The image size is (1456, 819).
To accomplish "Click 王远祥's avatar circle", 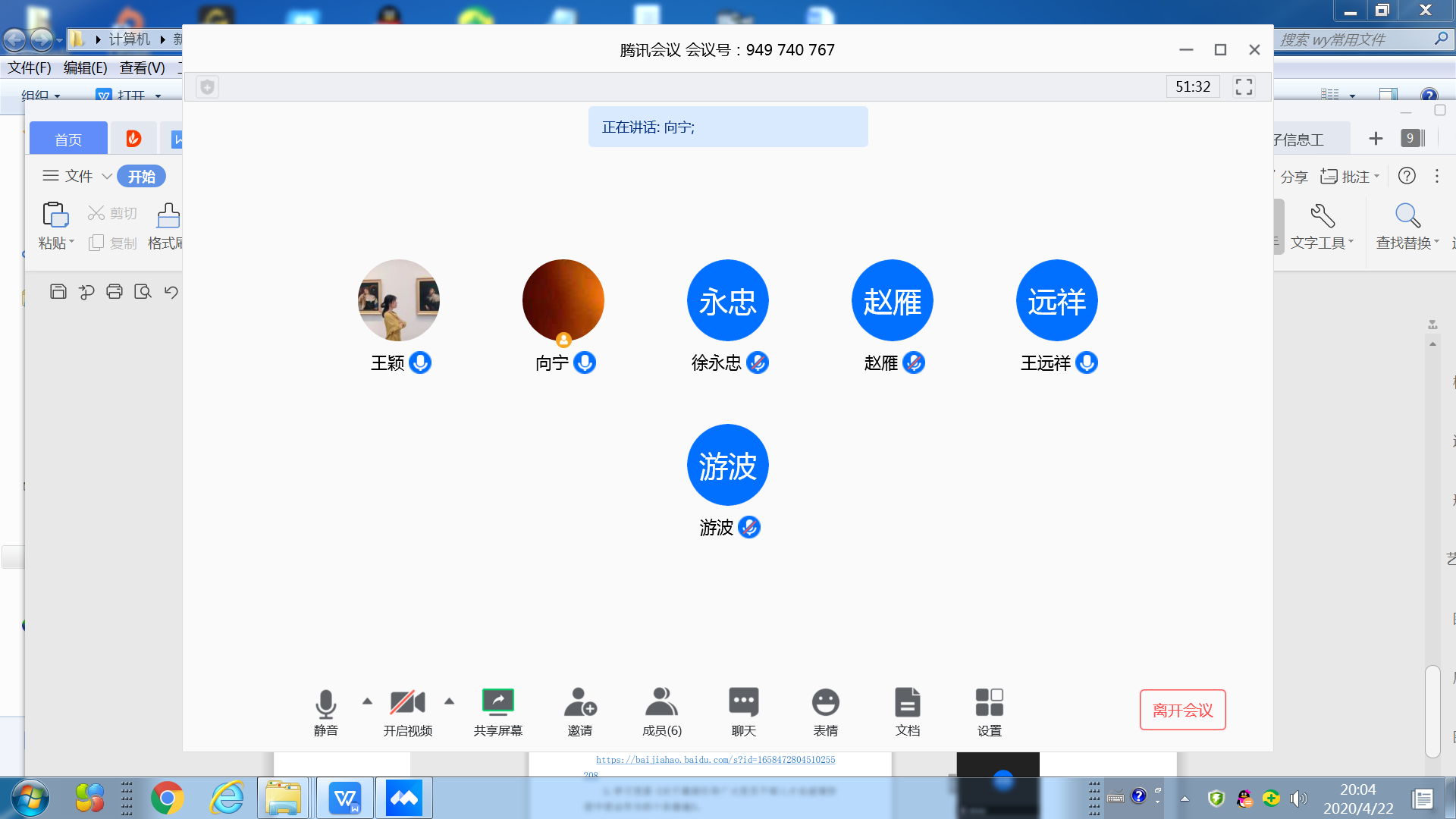I will [x=1057, y=300].
